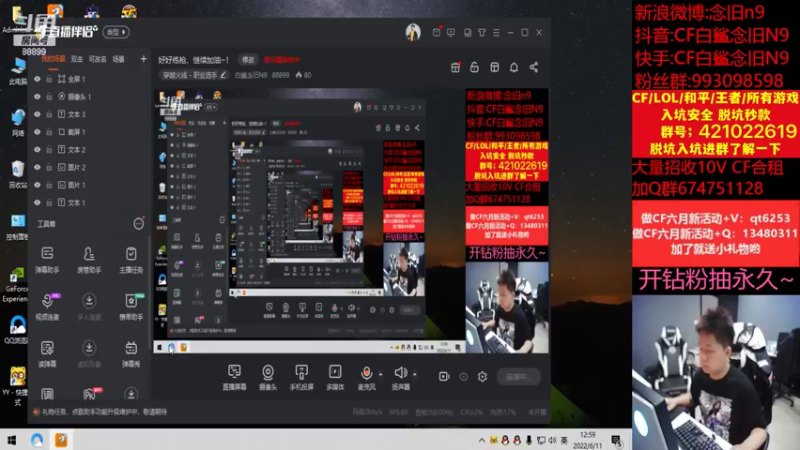Viewport: 800px width, 450px height.
Task: Open the 房管助手 tool
Action: tap(89, 259)
